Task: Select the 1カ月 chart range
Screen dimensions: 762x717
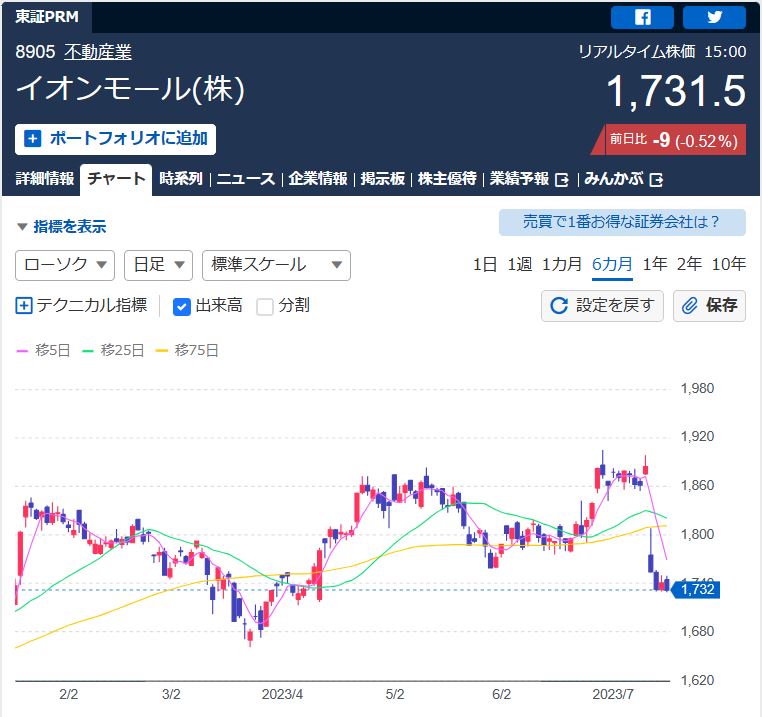Action: tap(562, 264)
